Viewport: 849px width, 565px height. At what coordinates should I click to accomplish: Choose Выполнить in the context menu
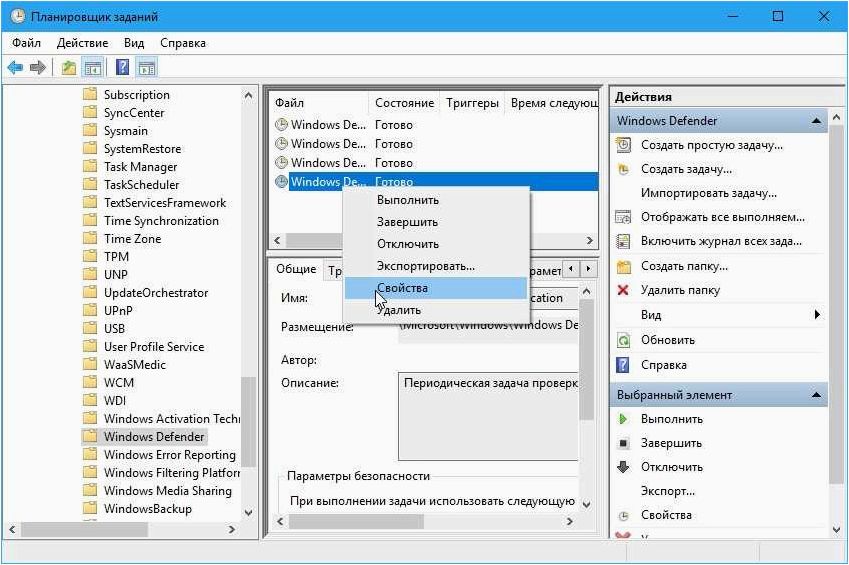coord(436,200)
